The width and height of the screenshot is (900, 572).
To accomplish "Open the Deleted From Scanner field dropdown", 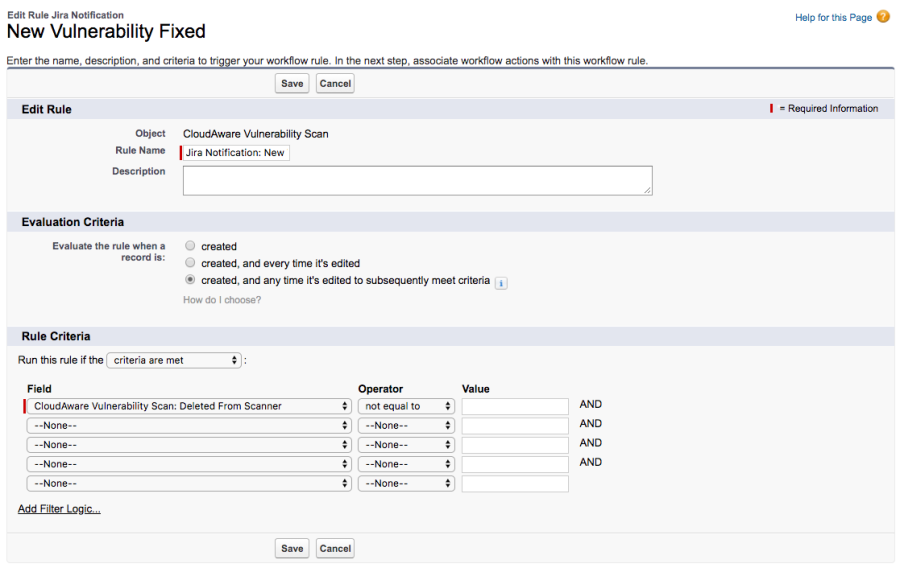I will pyautogui.click(x=189, y=406).
